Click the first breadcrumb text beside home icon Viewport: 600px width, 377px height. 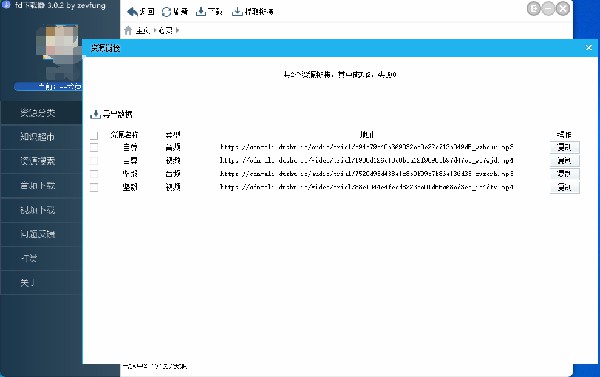point(142,31)
